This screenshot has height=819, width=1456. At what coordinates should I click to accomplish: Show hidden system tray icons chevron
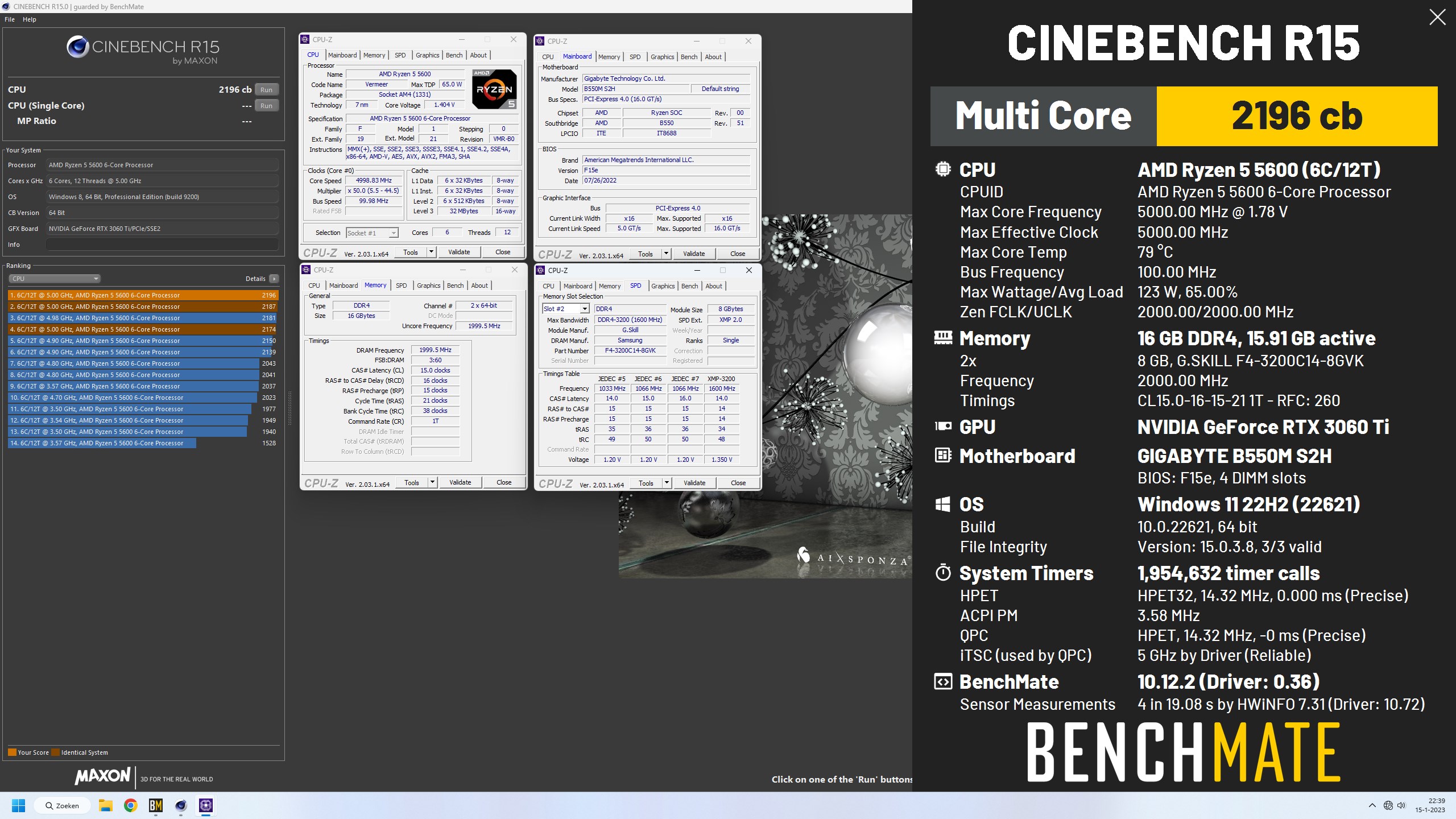pyautogui.click(x=1372, y=805)
